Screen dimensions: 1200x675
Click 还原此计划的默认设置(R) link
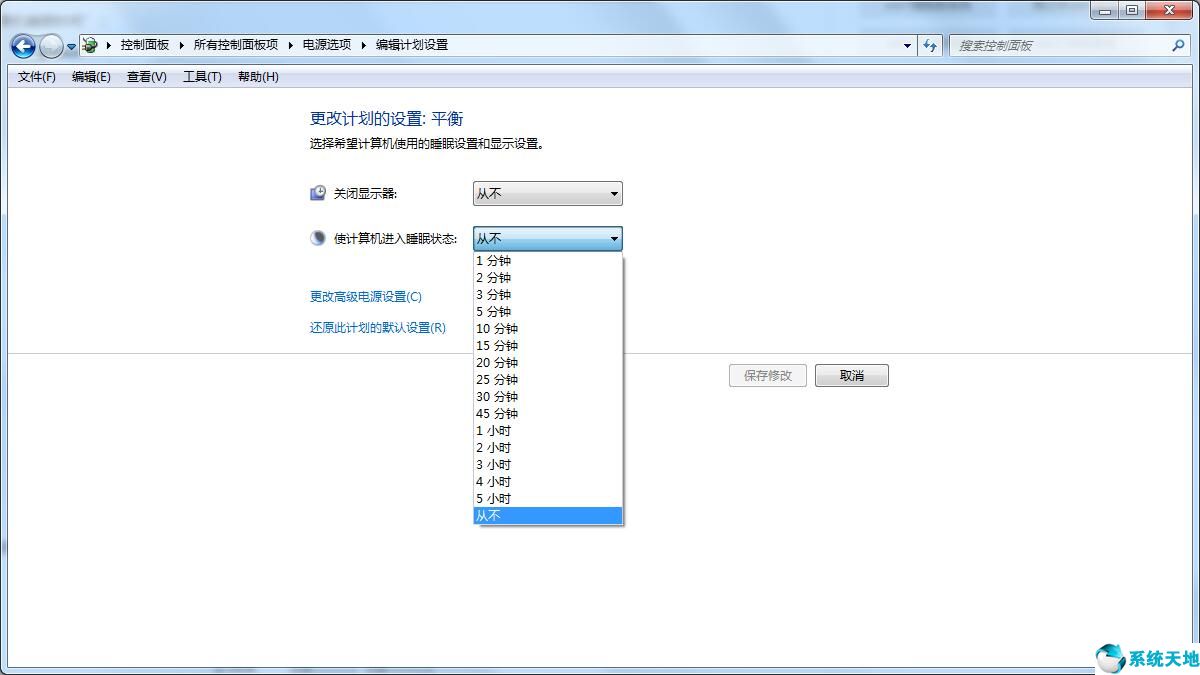pos(378,328)
